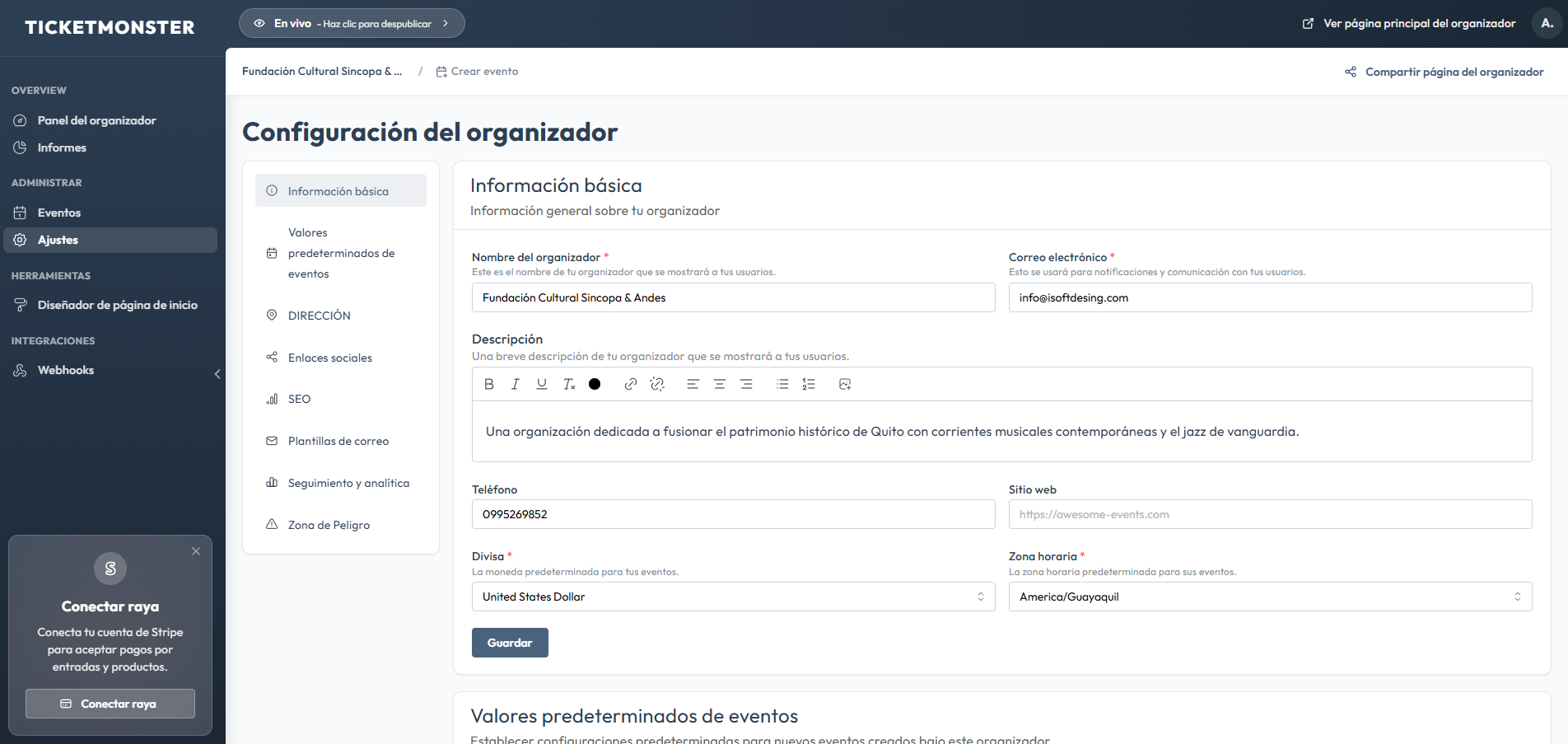Click the Teléfono input field
Viewport: 1568px width, 744px height.
733,514
